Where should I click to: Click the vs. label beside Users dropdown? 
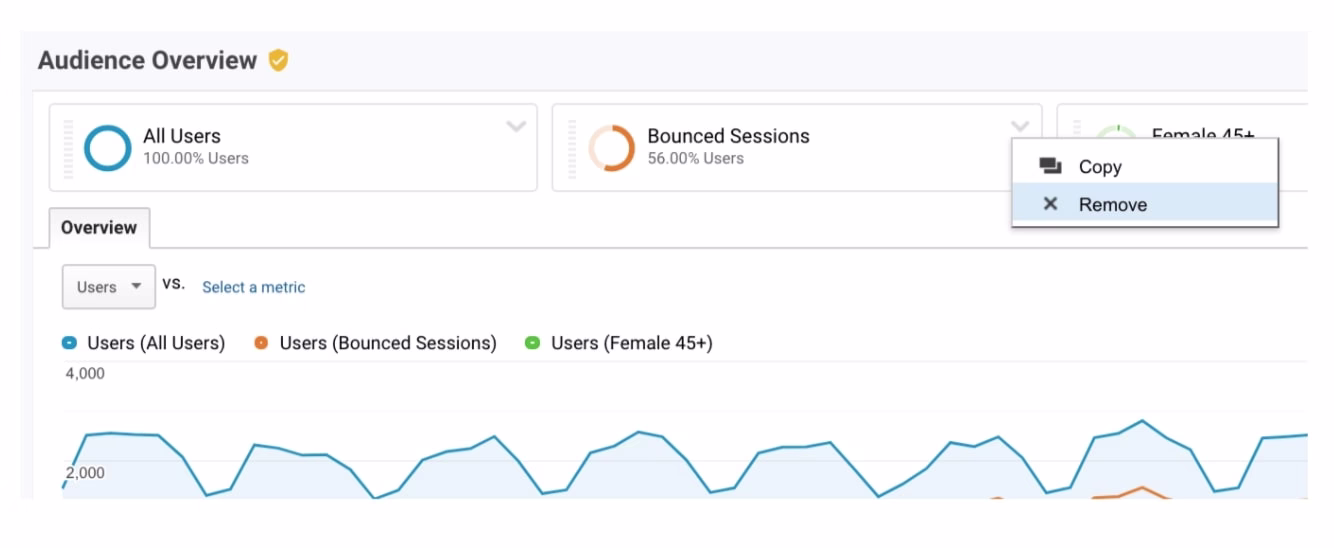[174, 283]
